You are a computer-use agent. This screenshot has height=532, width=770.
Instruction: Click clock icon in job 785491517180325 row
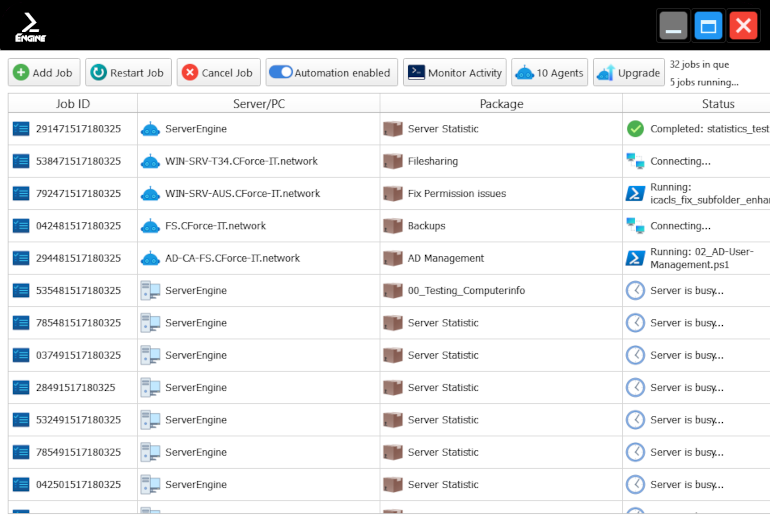pos(635,452)
